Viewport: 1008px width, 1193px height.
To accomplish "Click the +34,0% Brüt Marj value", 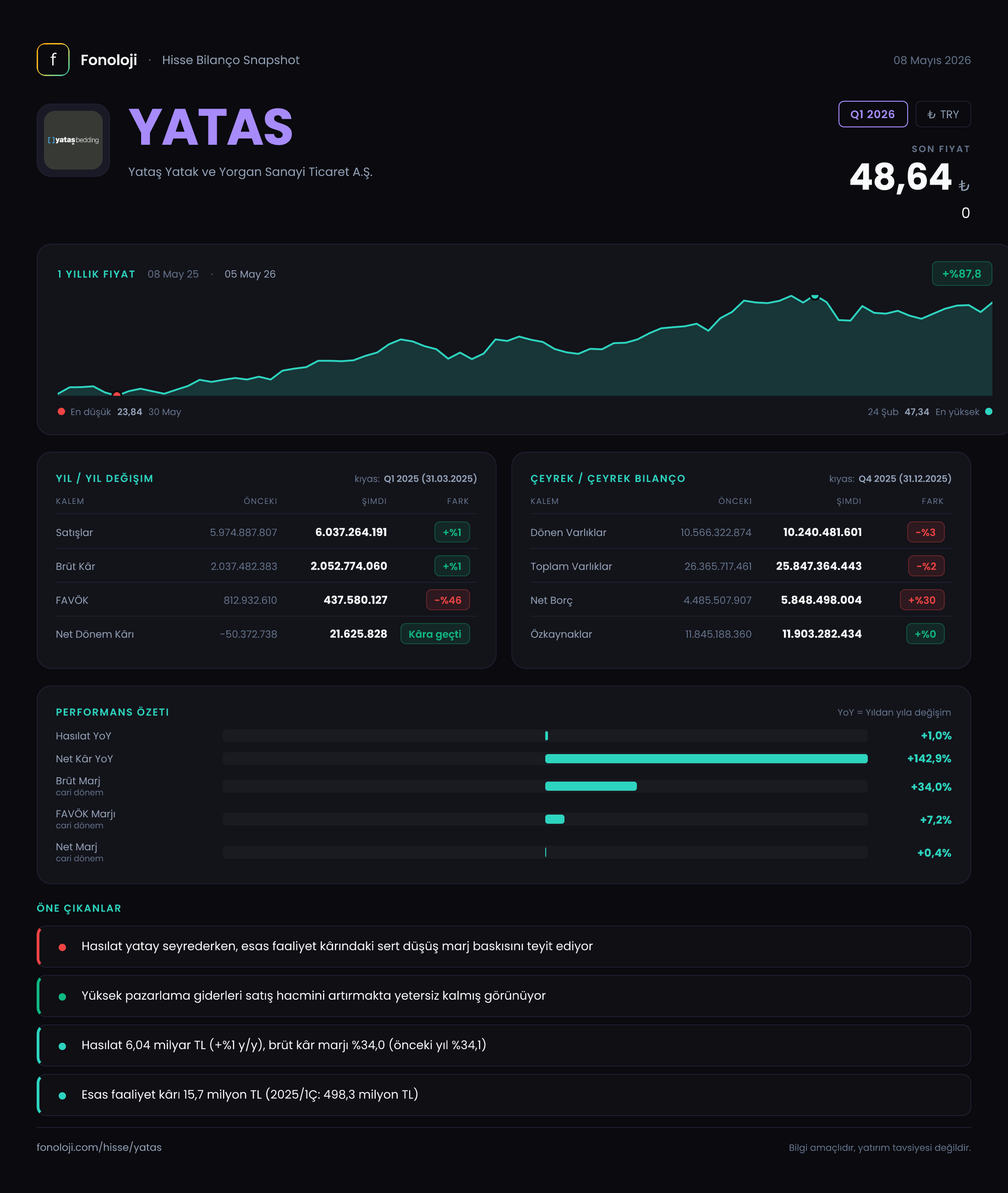I will 931,787.
